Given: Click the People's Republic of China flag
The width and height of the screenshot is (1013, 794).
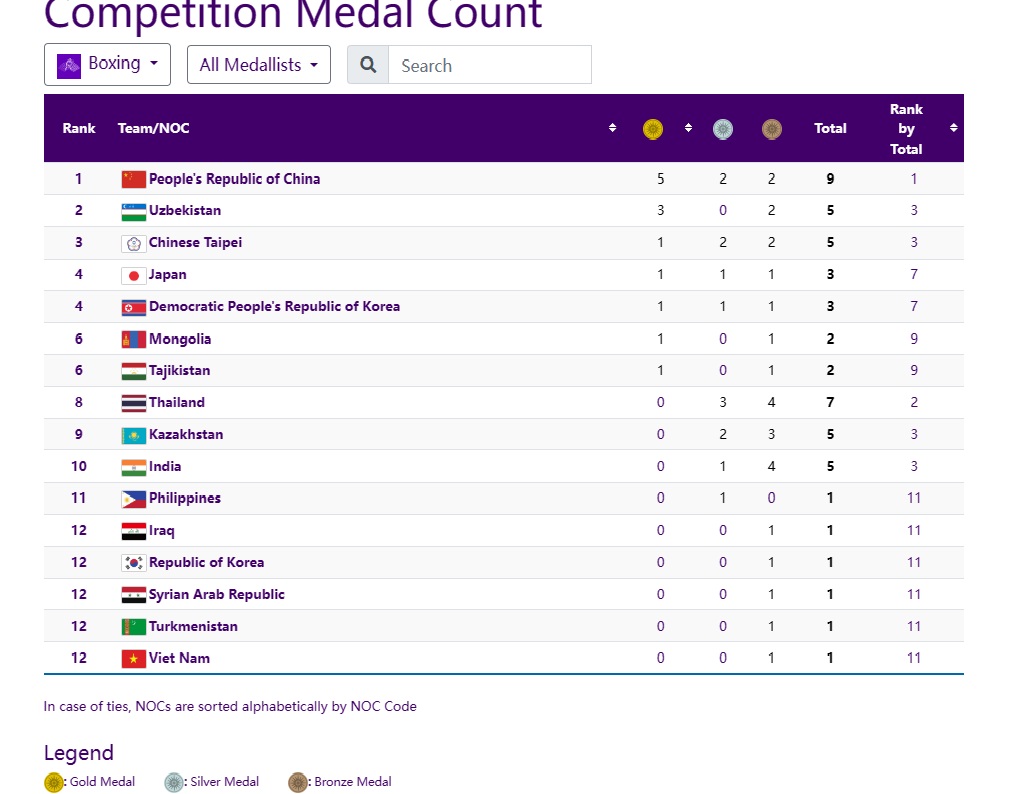Looking at the screenshot, I should (133, 179).
